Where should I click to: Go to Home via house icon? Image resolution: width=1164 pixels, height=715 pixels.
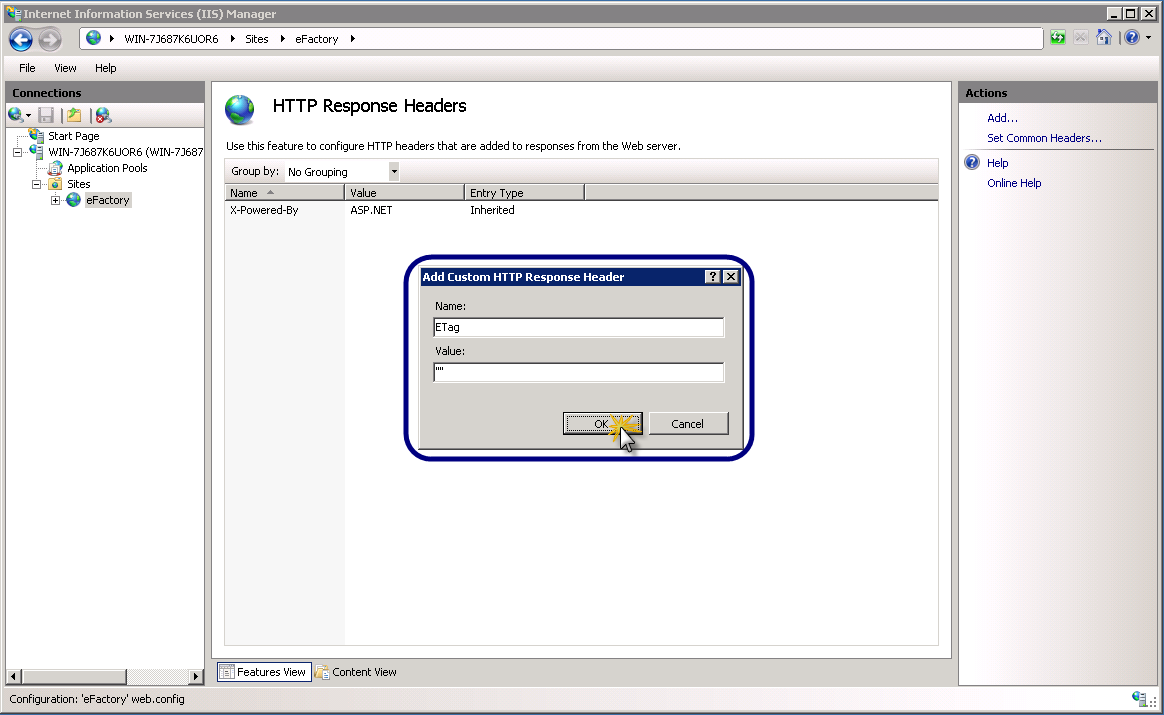click(1104, 37)
